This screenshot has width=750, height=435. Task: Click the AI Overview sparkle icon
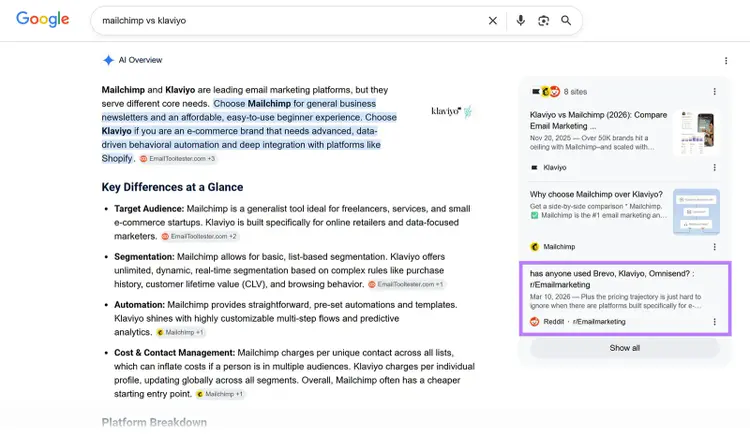[x=108, y=60]
